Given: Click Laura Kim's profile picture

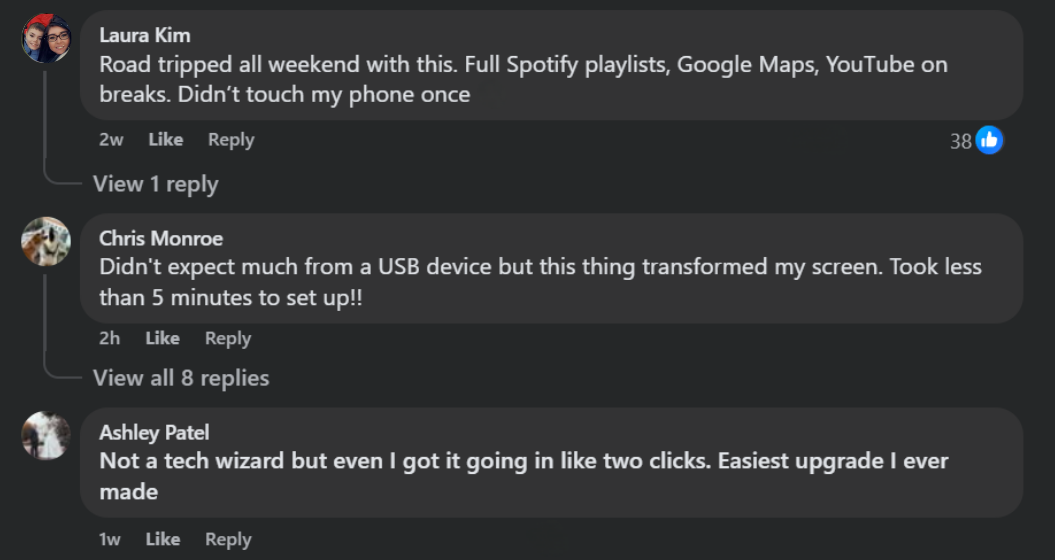Looking at the screenshot, I should point(46,39).
